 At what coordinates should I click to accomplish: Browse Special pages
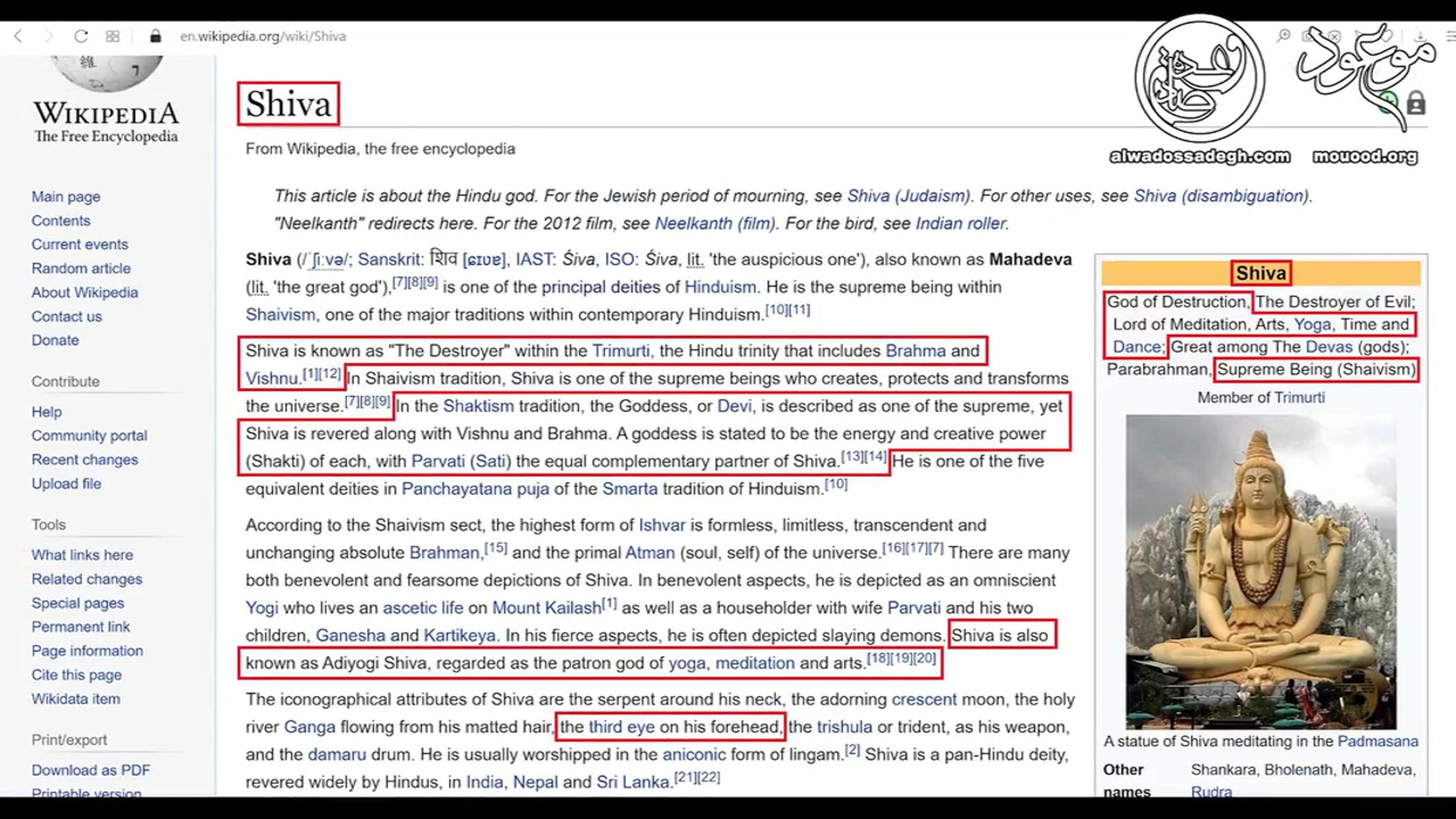[78, 603]
